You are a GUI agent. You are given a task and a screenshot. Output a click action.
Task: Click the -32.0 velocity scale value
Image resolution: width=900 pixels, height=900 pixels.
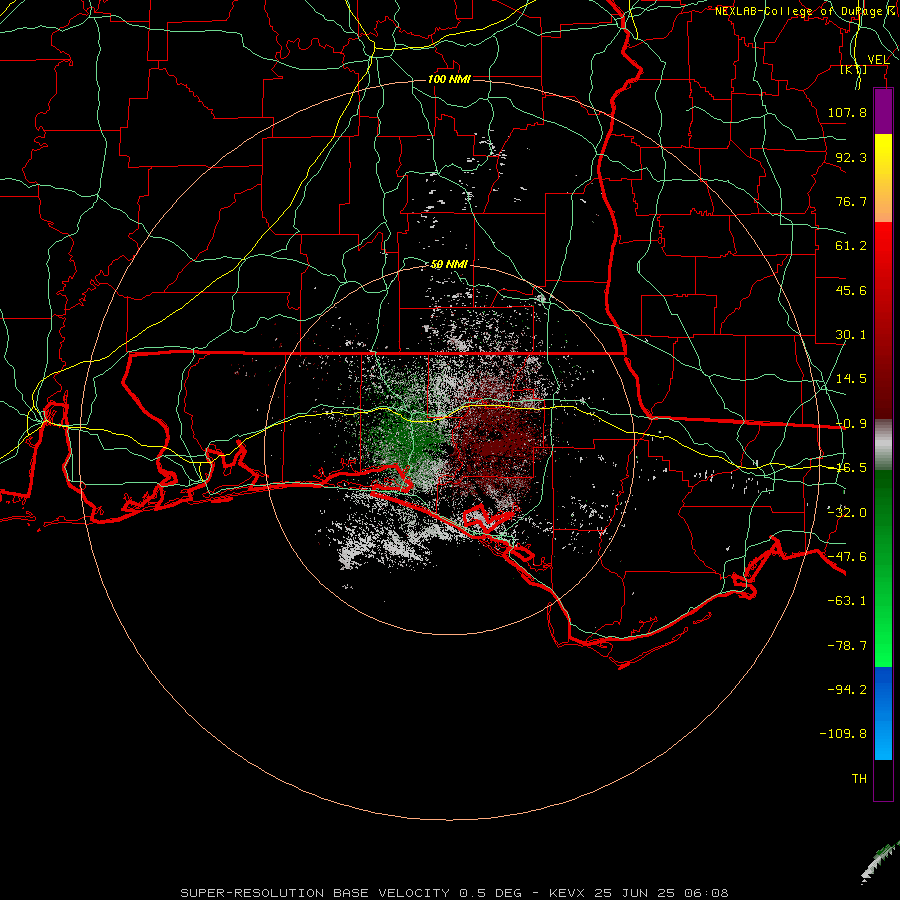847,513
